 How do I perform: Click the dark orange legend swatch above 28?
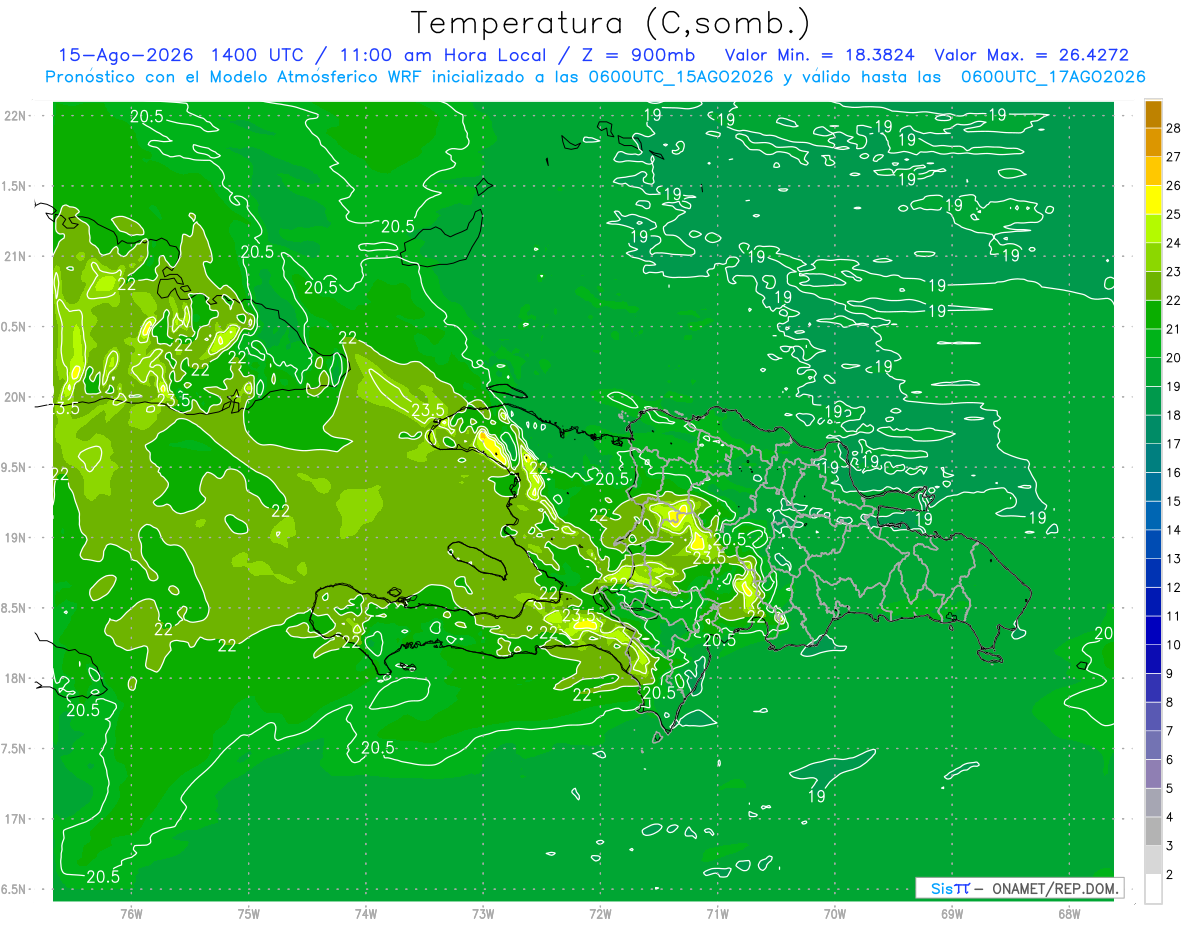click(1153, 114)
